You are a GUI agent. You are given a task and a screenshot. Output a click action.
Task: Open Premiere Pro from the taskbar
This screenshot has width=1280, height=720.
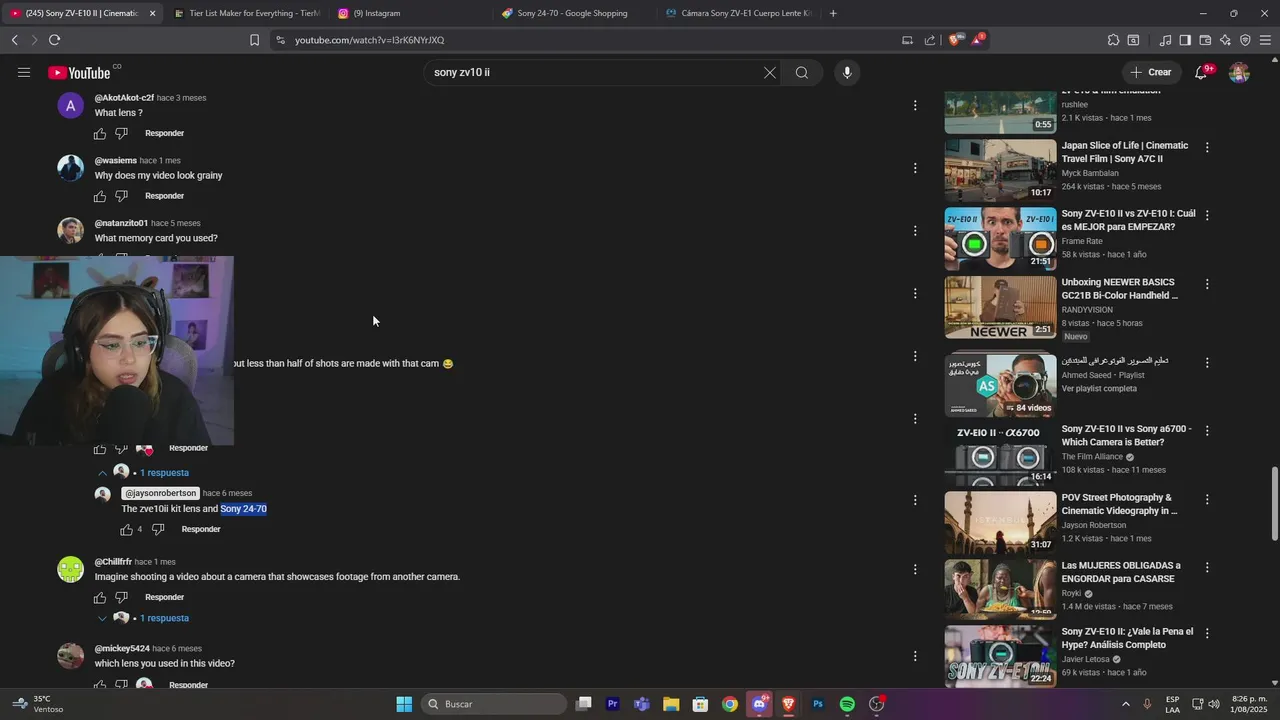(x=613, y=704)
